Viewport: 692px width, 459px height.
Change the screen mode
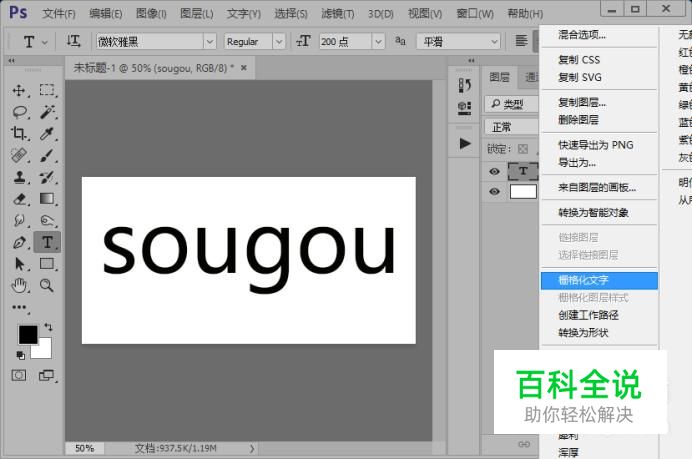46,375
